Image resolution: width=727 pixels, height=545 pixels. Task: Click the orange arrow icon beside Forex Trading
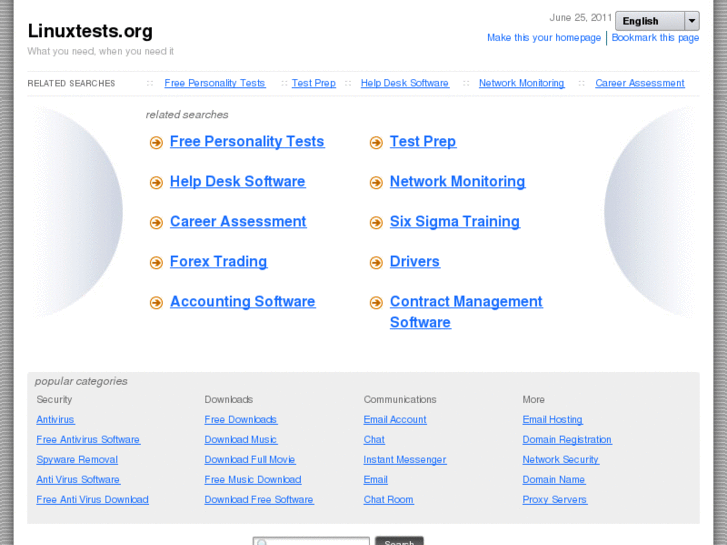[x=156, y=263]
